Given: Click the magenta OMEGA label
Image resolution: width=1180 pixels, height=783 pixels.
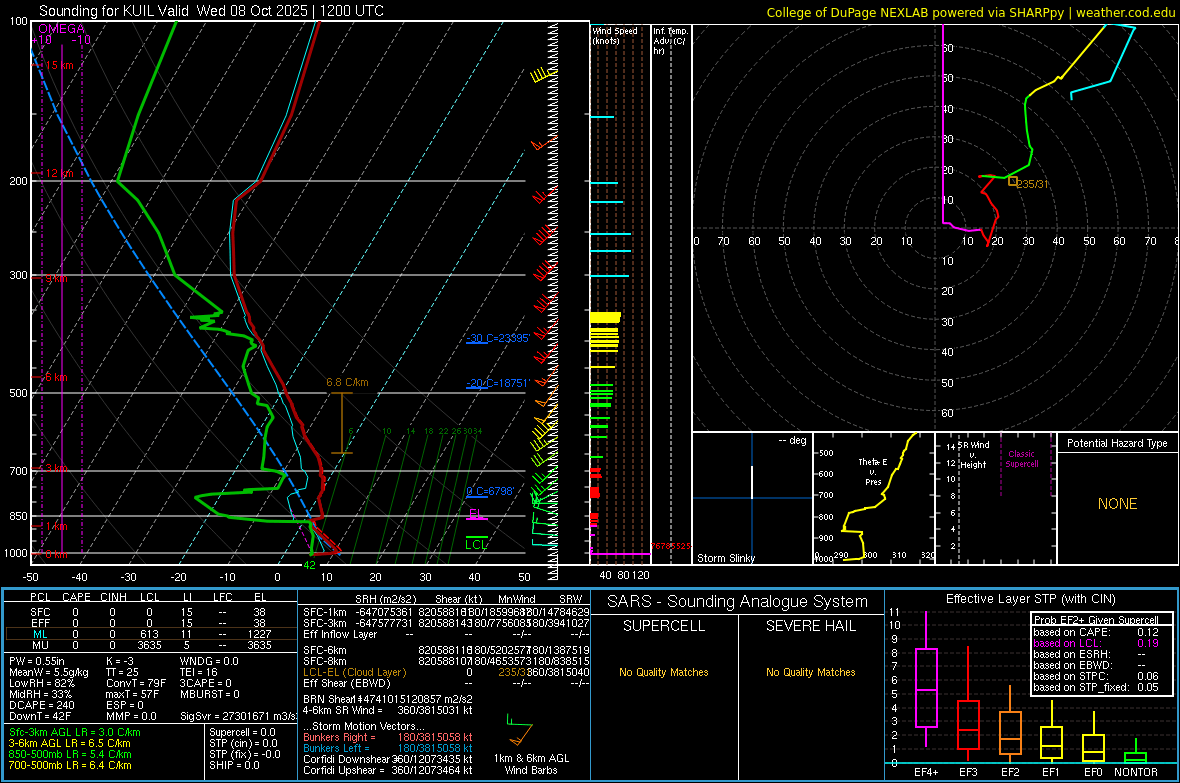Looking at the screenshot, I should pos(61,29).
